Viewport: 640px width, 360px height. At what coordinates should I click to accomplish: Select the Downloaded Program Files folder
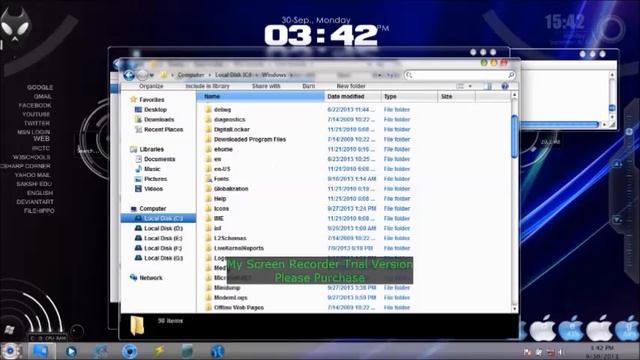[x=250, y=139]
